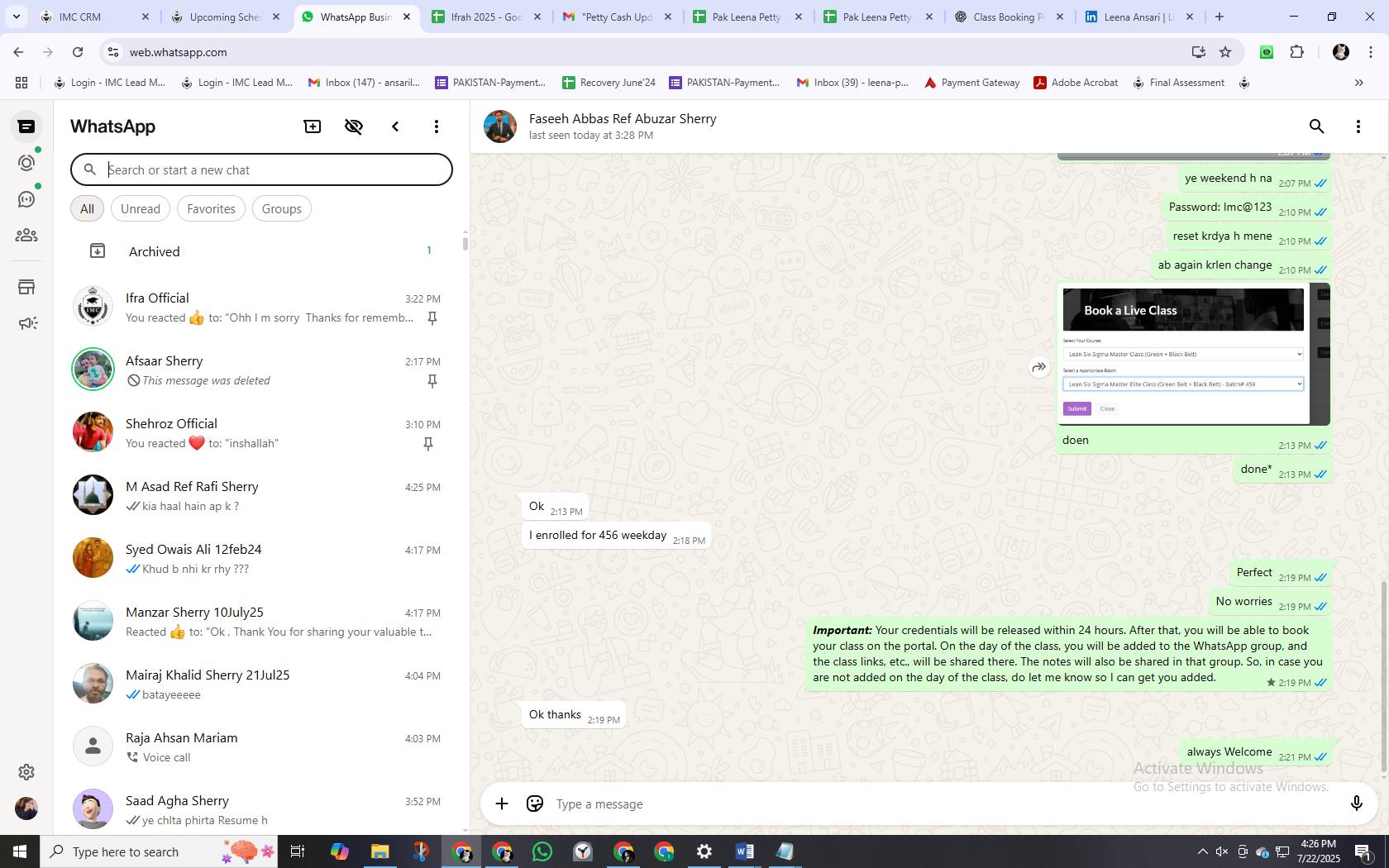The image size is (1389, 868).
Task: Search within this conversation
Action: pos(1316,126)
